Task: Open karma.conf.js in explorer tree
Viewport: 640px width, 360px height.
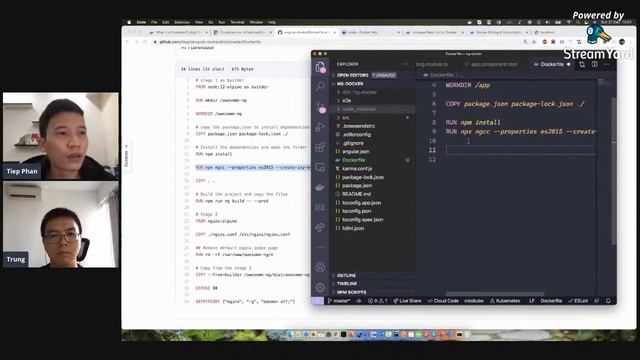Action: (x=373, y=169)
